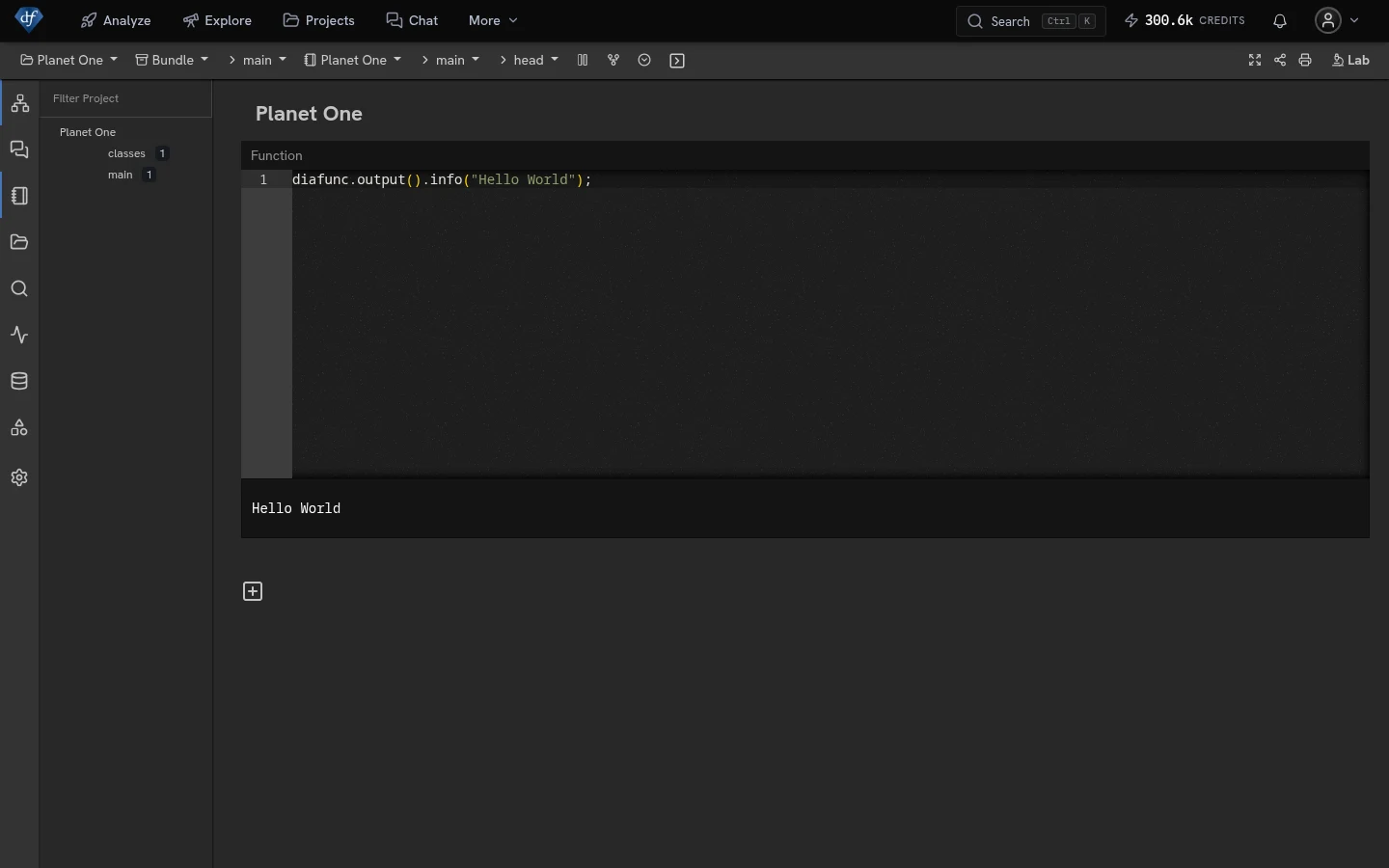Click the print icon
Image resolution: width=1389 pixels, height=868 pixels.
coord(1305,60)
